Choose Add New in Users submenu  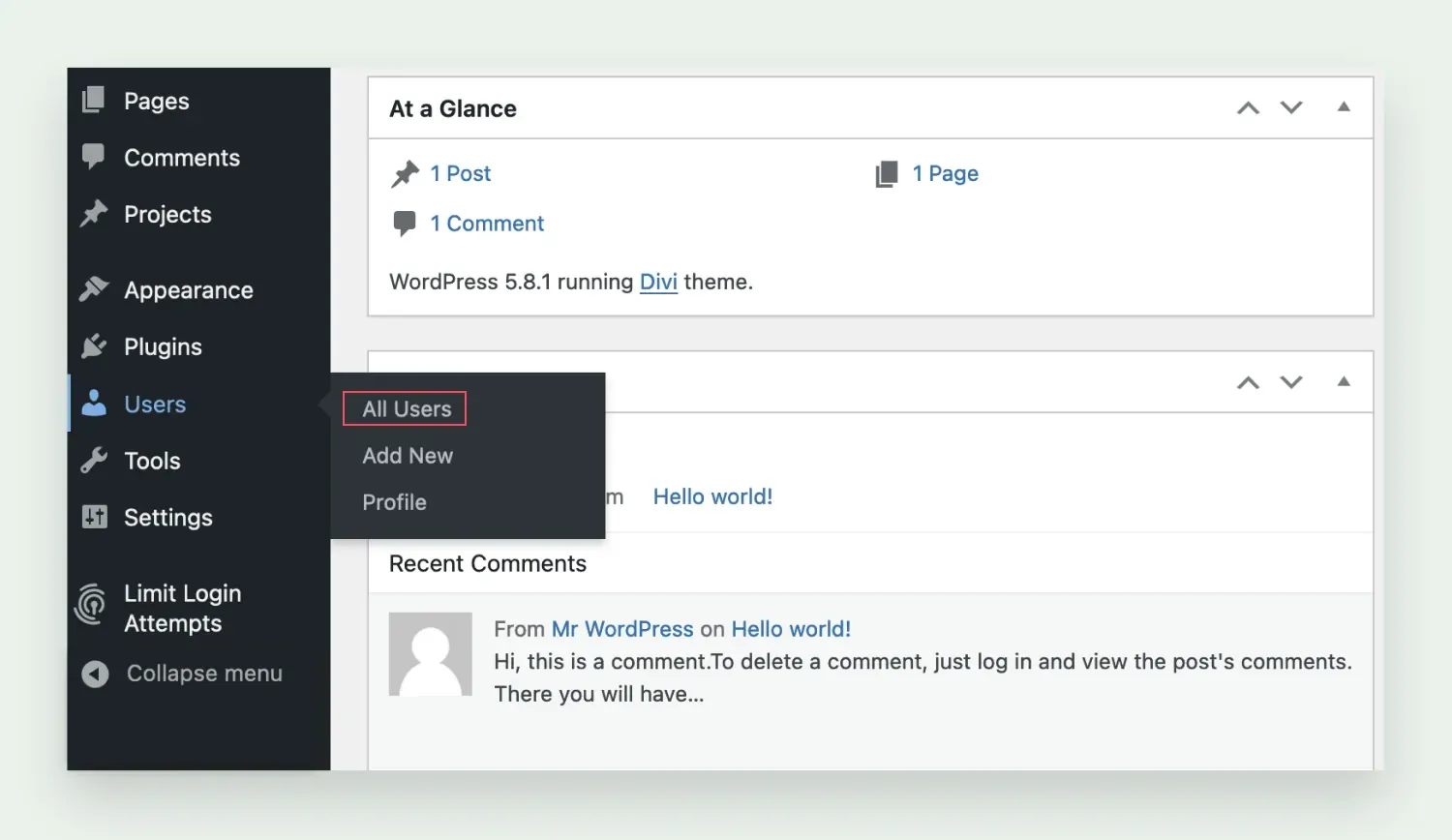click(408, 456)
